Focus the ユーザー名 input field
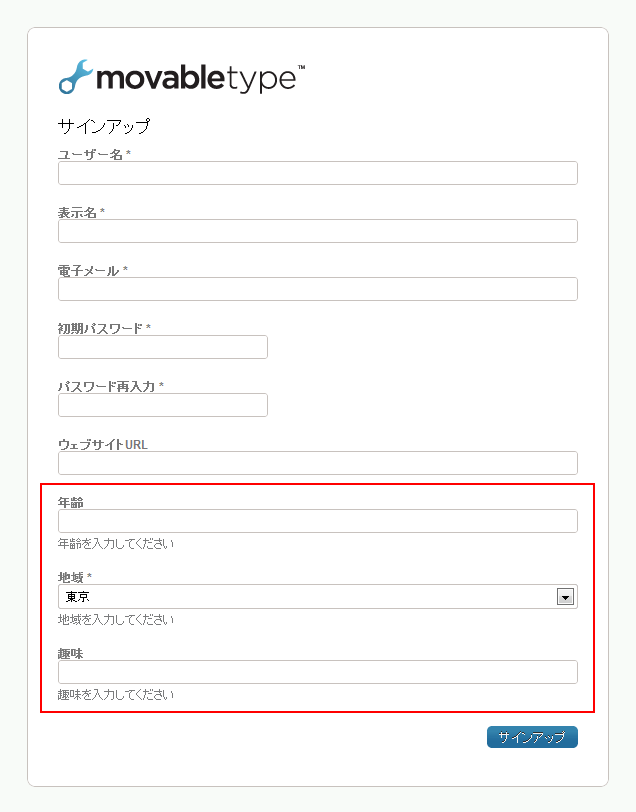The width and height of the screenshot is (636, 812). (317, 173)
